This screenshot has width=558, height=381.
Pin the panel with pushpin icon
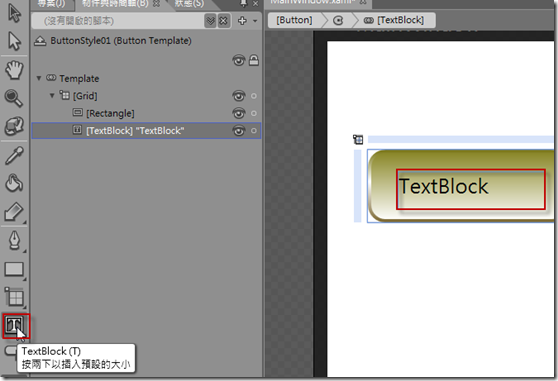click(x=243, y=4)
